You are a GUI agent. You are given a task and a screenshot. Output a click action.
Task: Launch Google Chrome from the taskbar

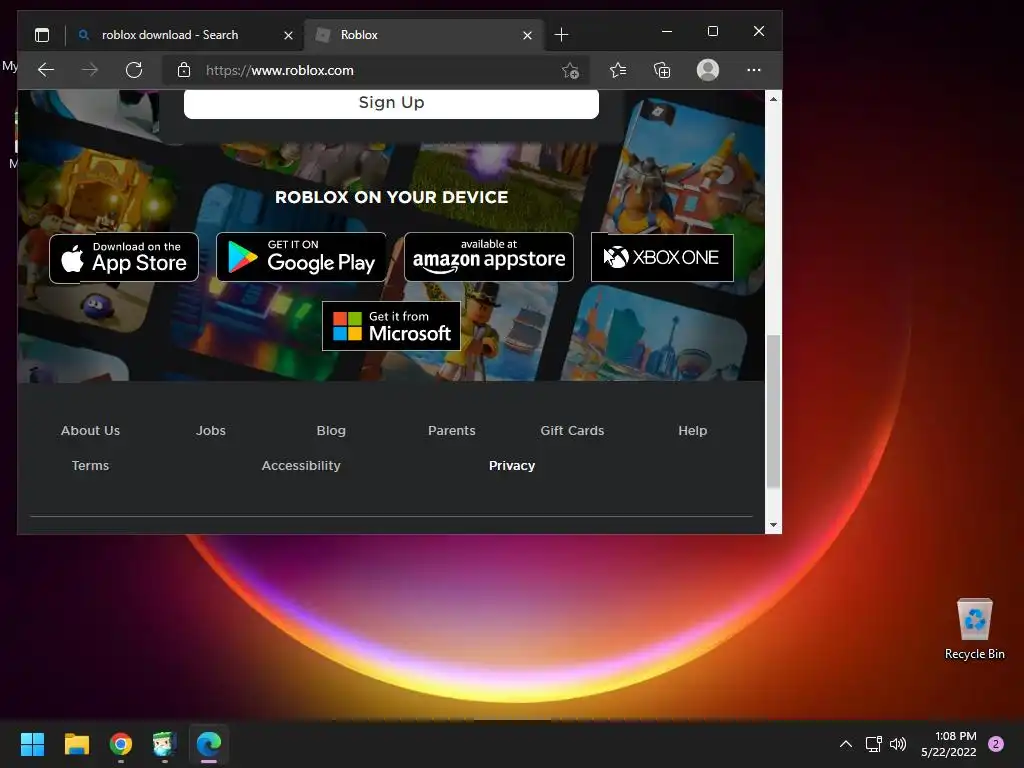(121, 744)
